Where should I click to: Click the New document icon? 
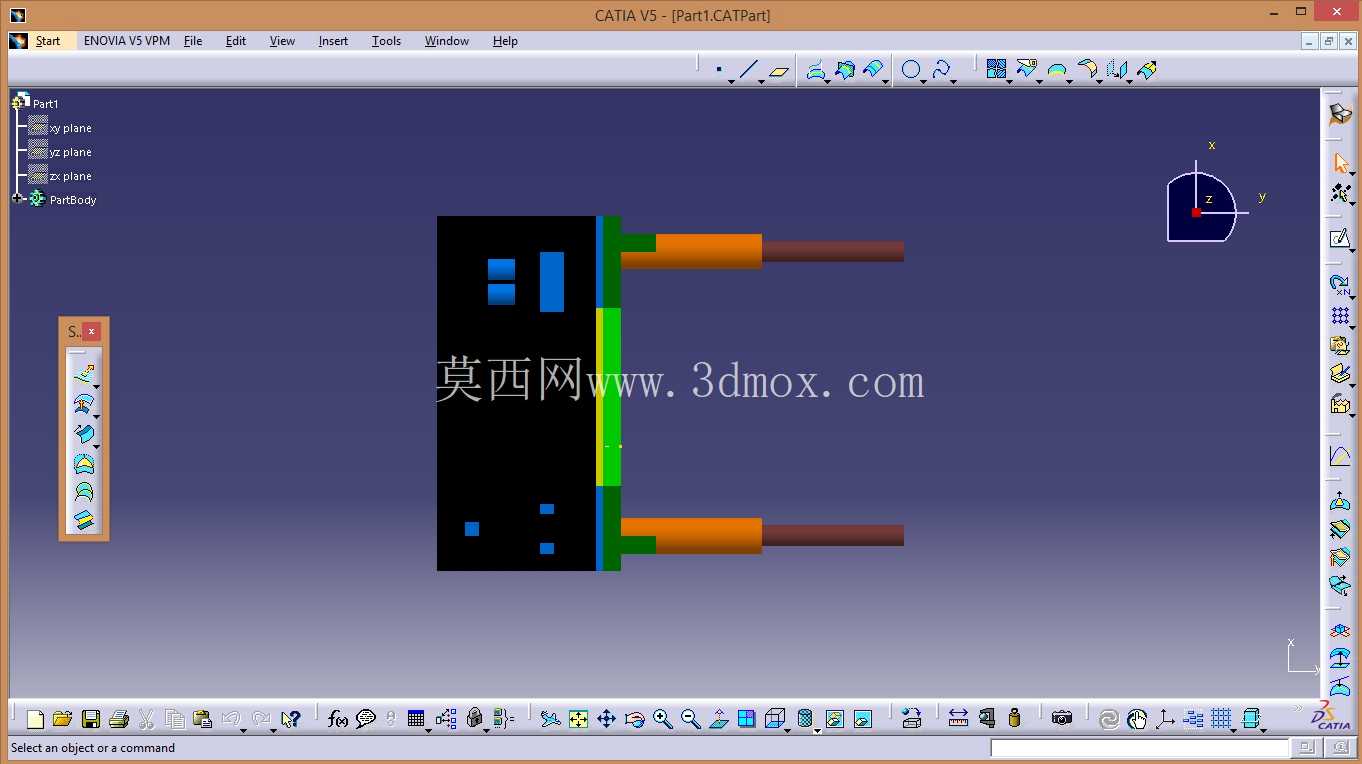coord(35,718)
